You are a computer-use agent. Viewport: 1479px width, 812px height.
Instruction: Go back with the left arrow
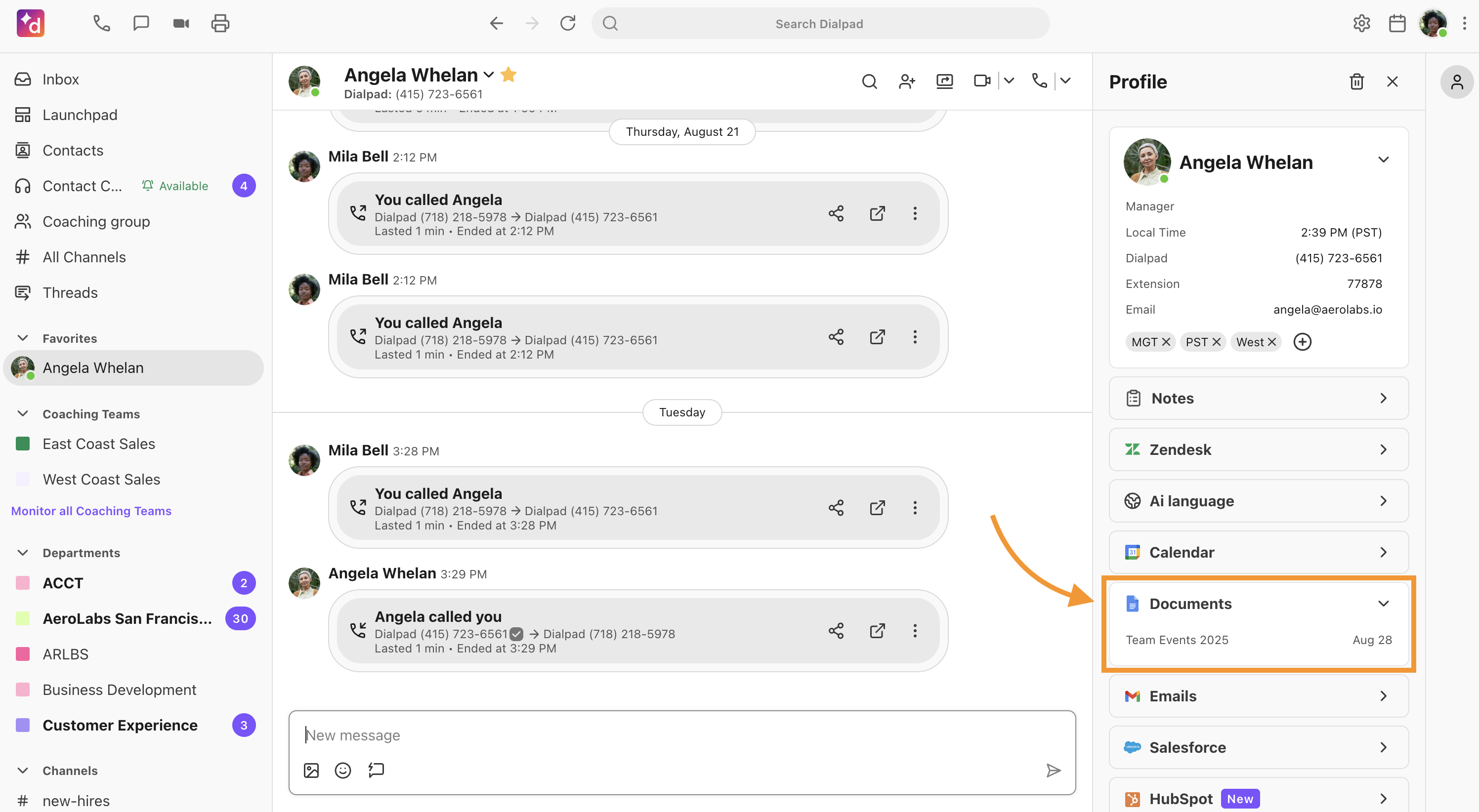pos(497,24)
